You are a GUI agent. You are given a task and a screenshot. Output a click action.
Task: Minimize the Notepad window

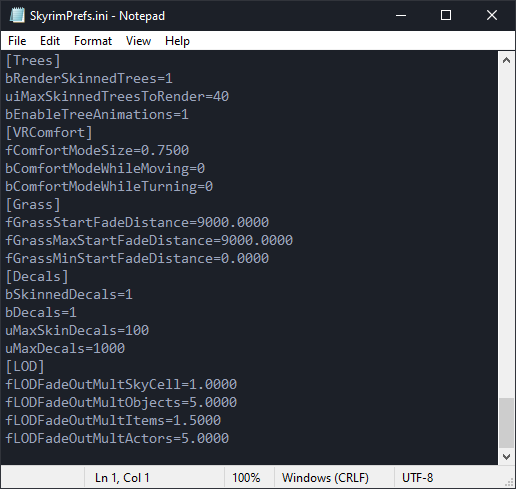point(401,15)
